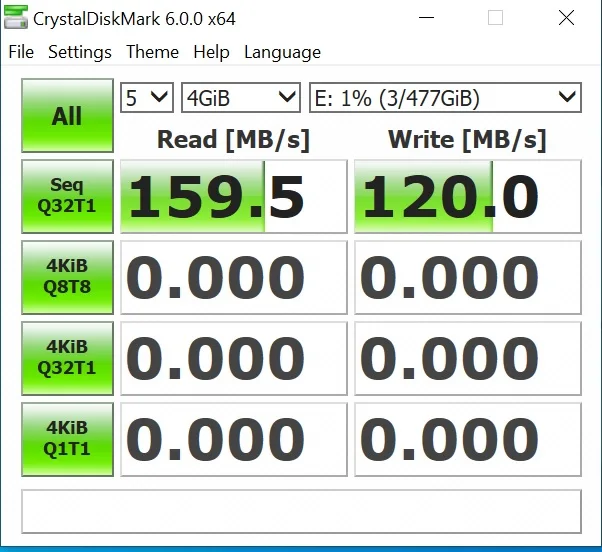Start the 4KiB Q1T1 test
602x552 pixels.
coord(67,439)
